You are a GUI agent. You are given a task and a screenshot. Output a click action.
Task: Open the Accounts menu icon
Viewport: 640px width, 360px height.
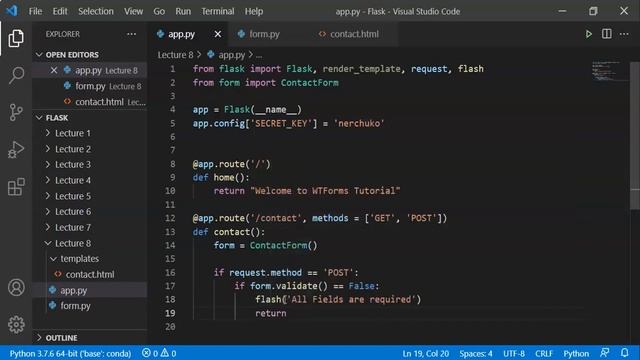pos(16,287)
